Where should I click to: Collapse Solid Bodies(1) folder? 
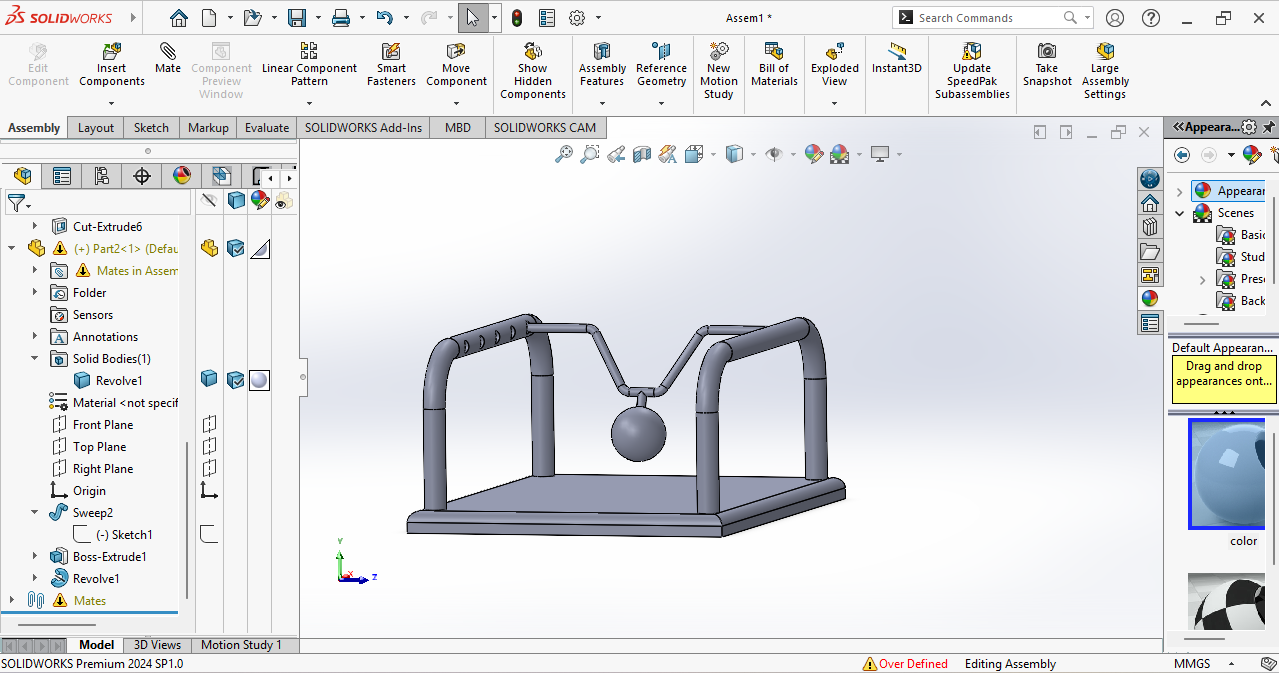(x=35, y=358)
